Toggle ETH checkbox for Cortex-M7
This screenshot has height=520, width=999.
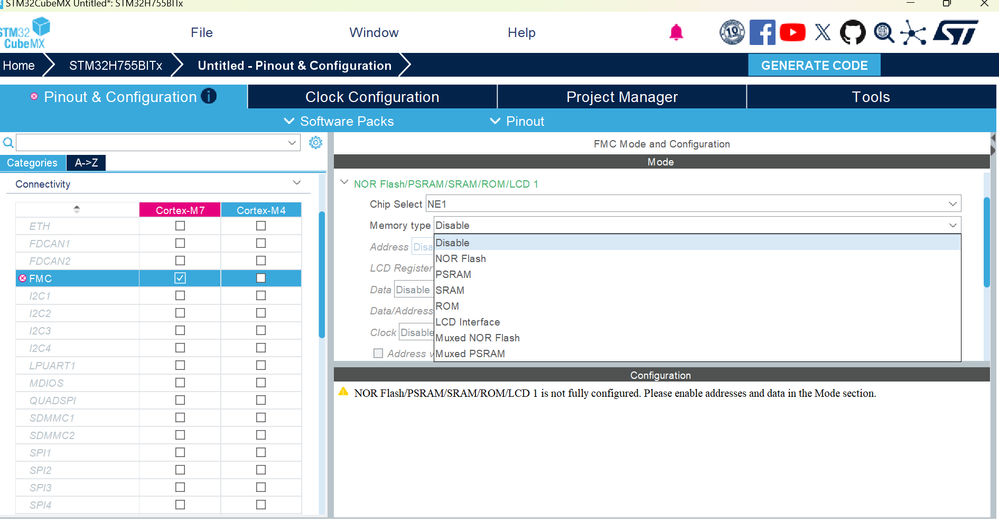[x=180, y=226]
